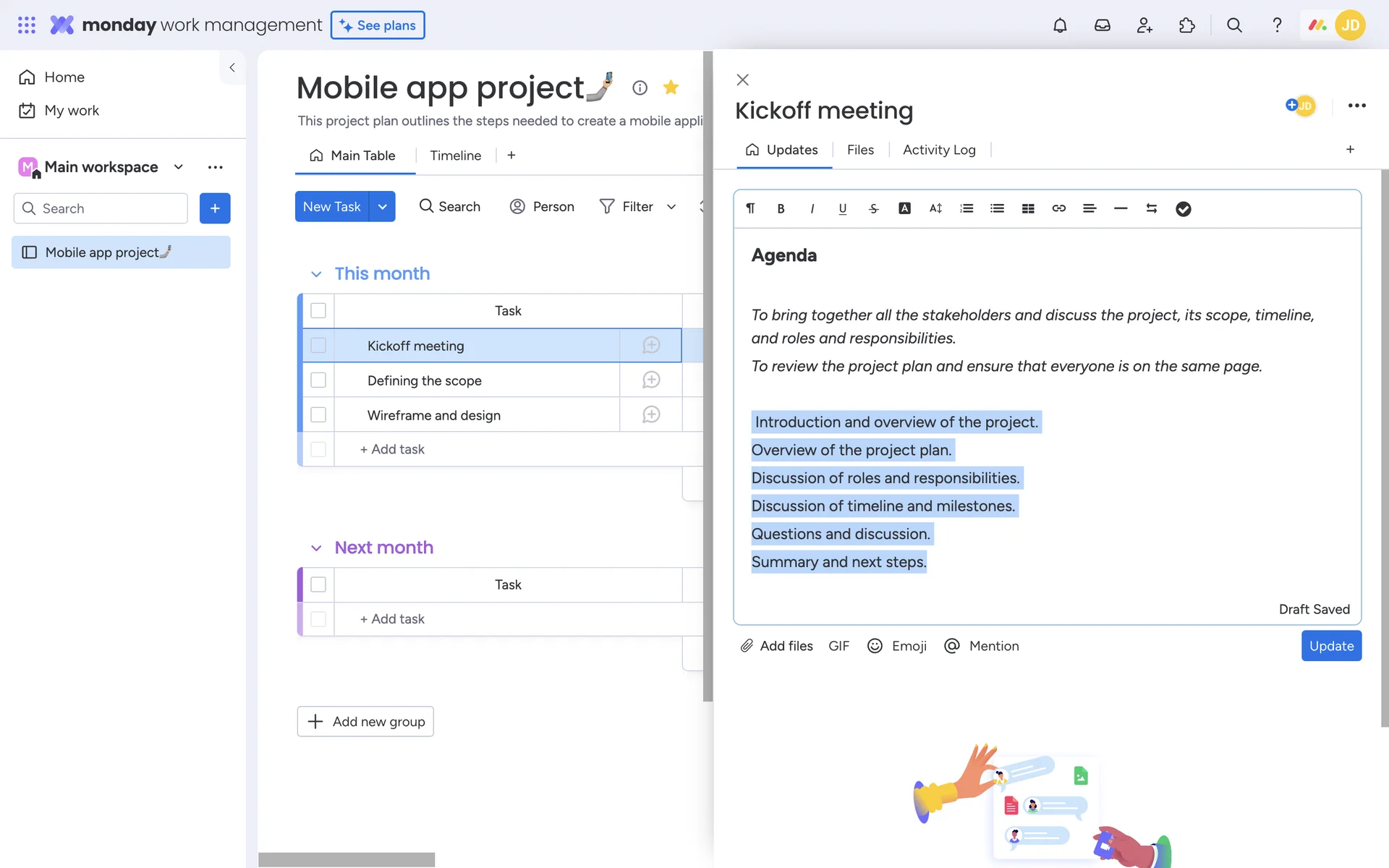Collapse the This month group

click(x=316, y=274)
